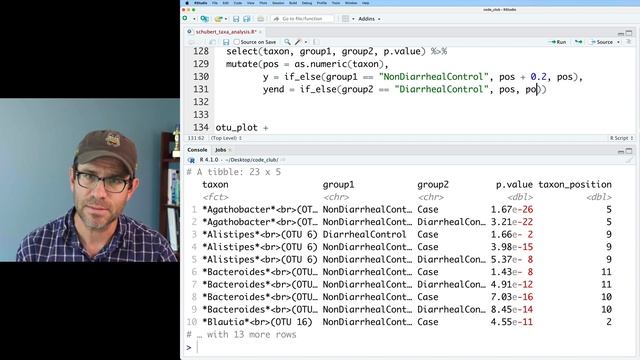Screen dimensions: 640x360
Task: Click the Find/Replace magnifier icon
Action: click(x=287, y=42)
